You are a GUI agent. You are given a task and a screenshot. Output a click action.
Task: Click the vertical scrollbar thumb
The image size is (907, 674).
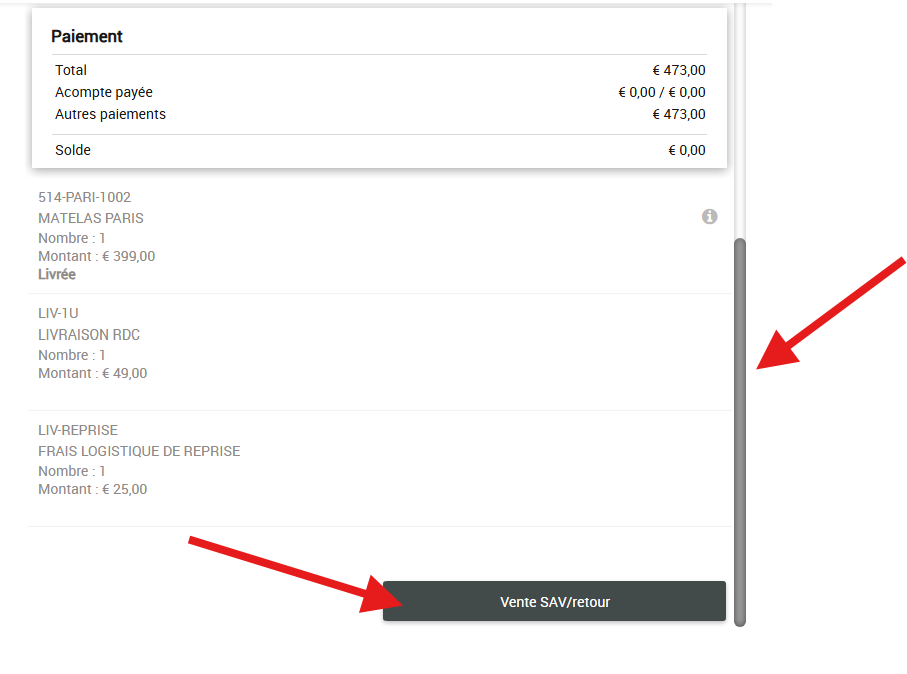pos(740,430)
